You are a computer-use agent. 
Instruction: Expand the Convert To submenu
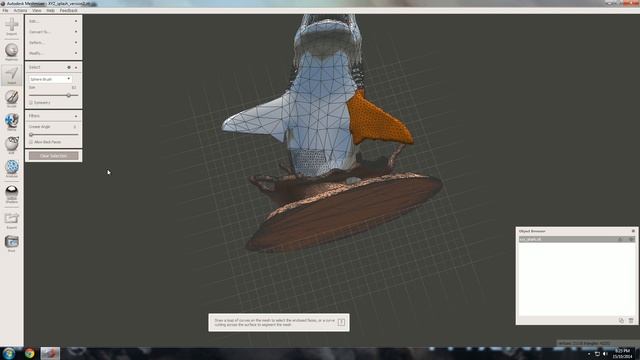[53, 32]
